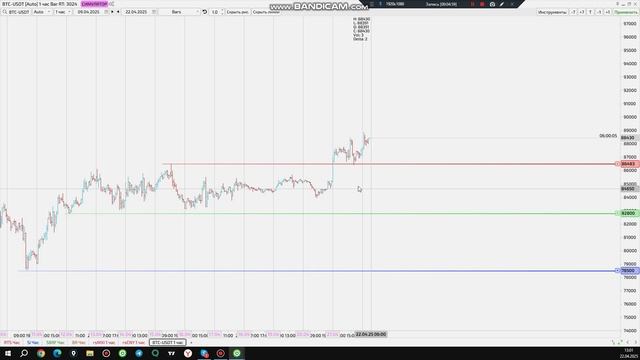Select the blue 78500 level handle

point(628,271)
